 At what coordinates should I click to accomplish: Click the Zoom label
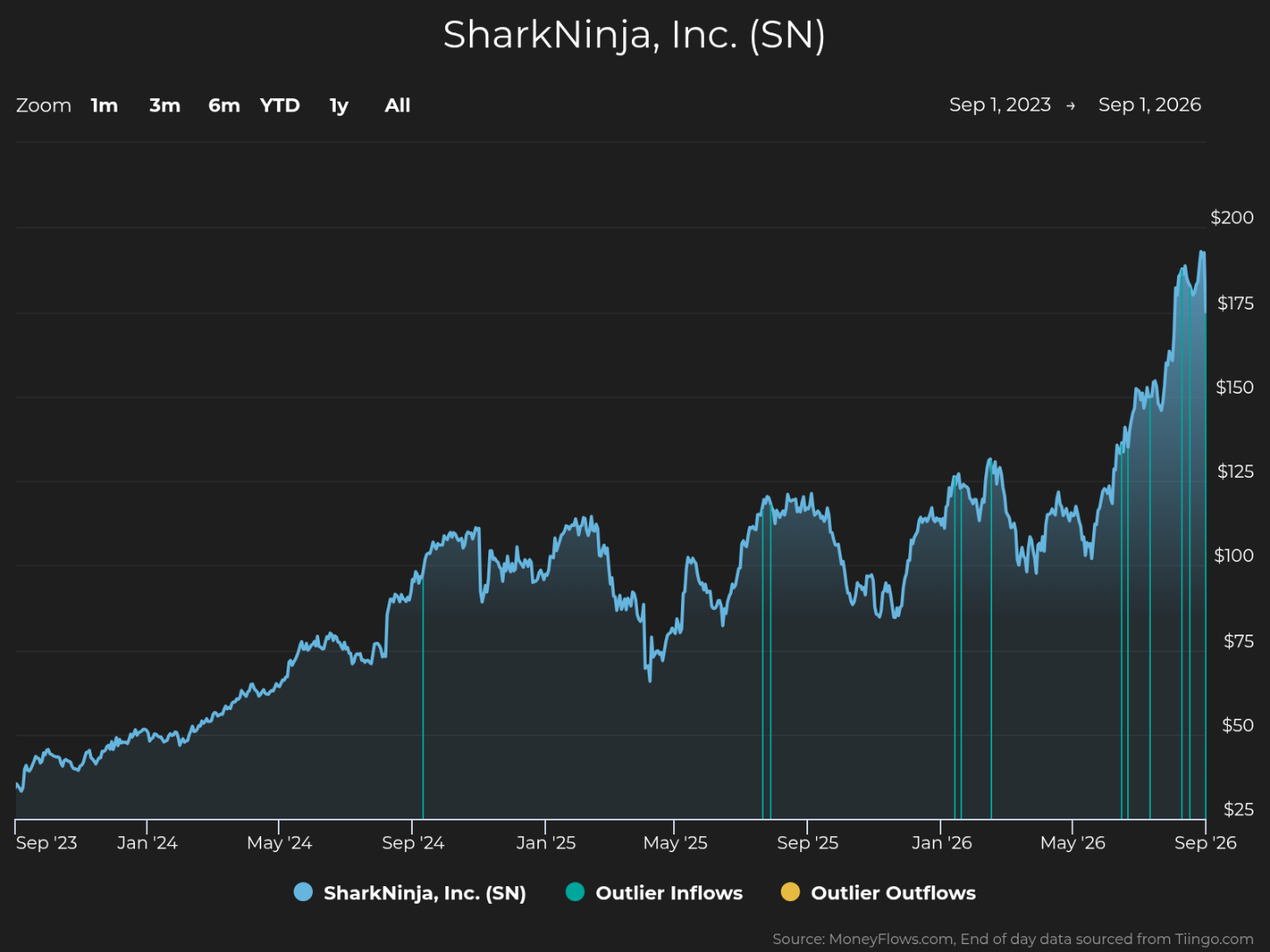(44, 105)
